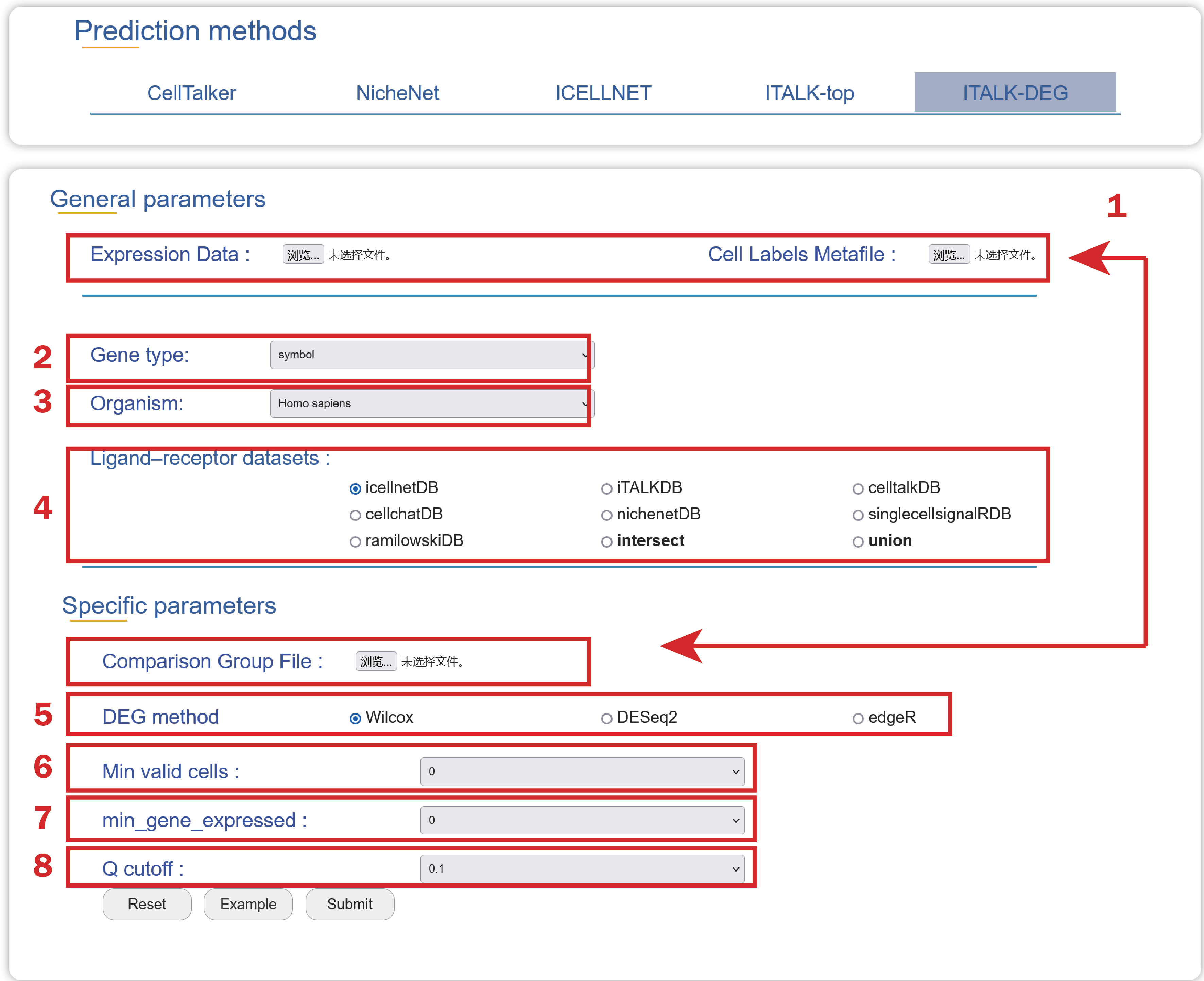Open the Gene type dropdown
Viewport: 1204px width, 981px height.
click(432, 355)
